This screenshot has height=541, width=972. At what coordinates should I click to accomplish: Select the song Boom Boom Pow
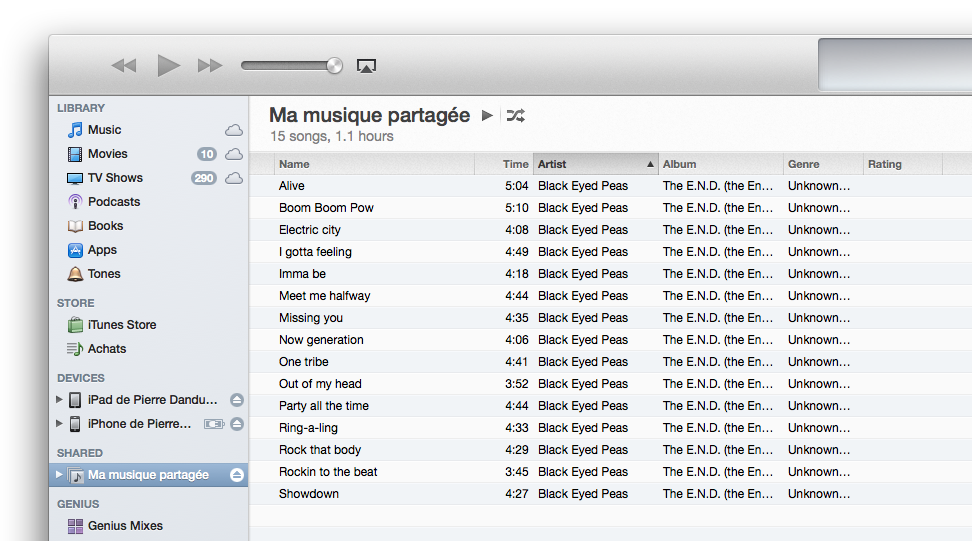pos(326,208)
